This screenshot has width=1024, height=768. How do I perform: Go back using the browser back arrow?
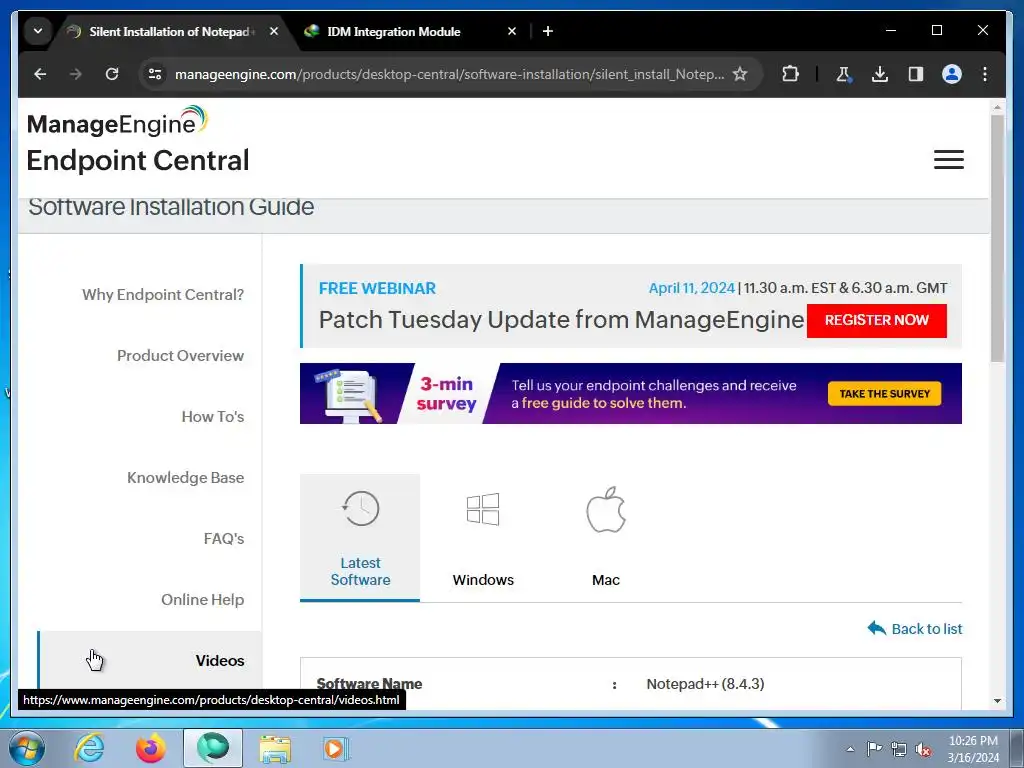pos(40,74)
